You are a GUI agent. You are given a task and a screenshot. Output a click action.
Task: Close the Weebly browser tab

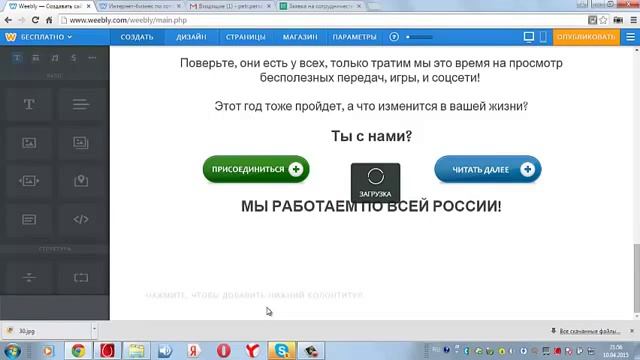pyautogui.click(x=89, y=6)
